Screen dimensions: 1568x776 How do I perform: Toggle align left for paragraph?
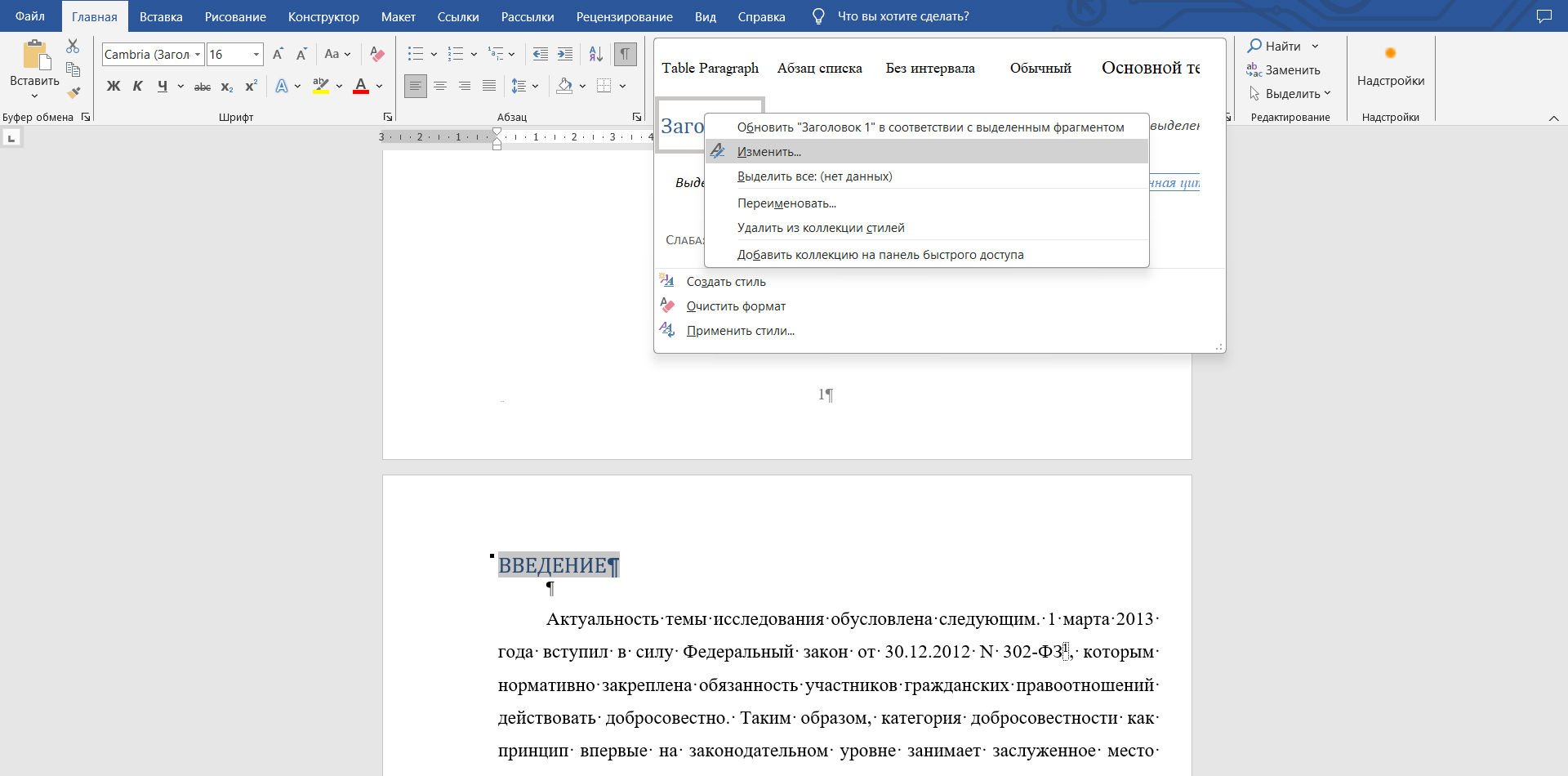click(x=416, y=86)
